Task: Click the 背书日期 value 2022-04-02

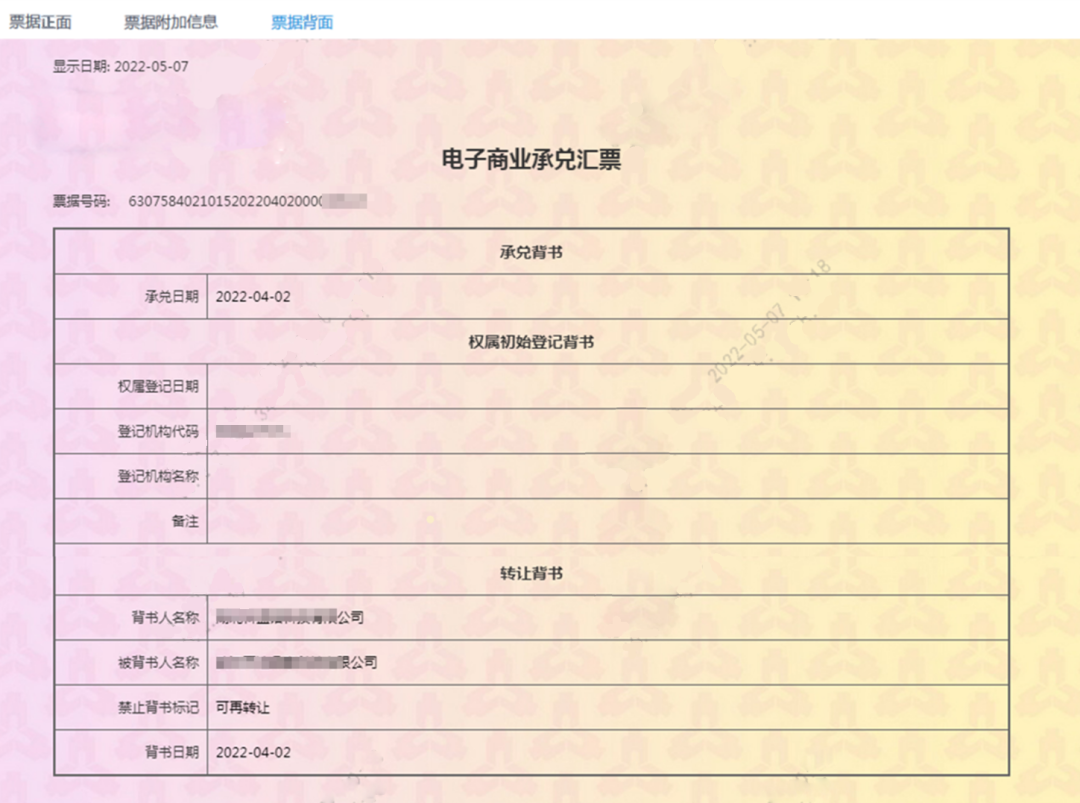Action: tap(253, 752)
